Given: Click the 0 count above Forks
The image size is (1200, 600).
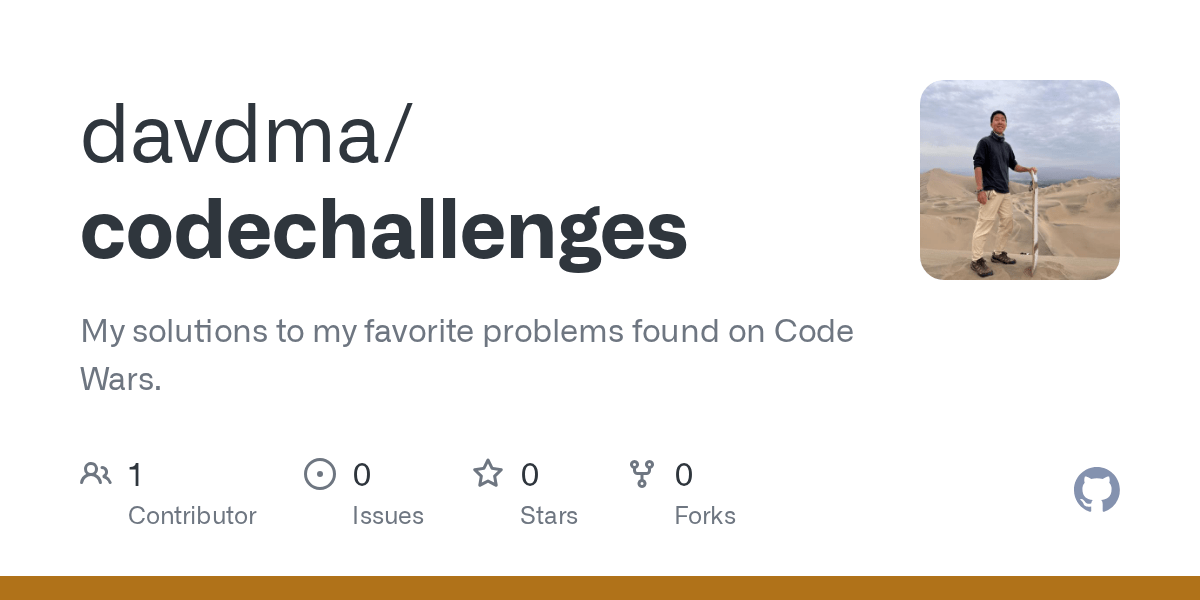Looking at the screenshot, I should coord(684,474).
